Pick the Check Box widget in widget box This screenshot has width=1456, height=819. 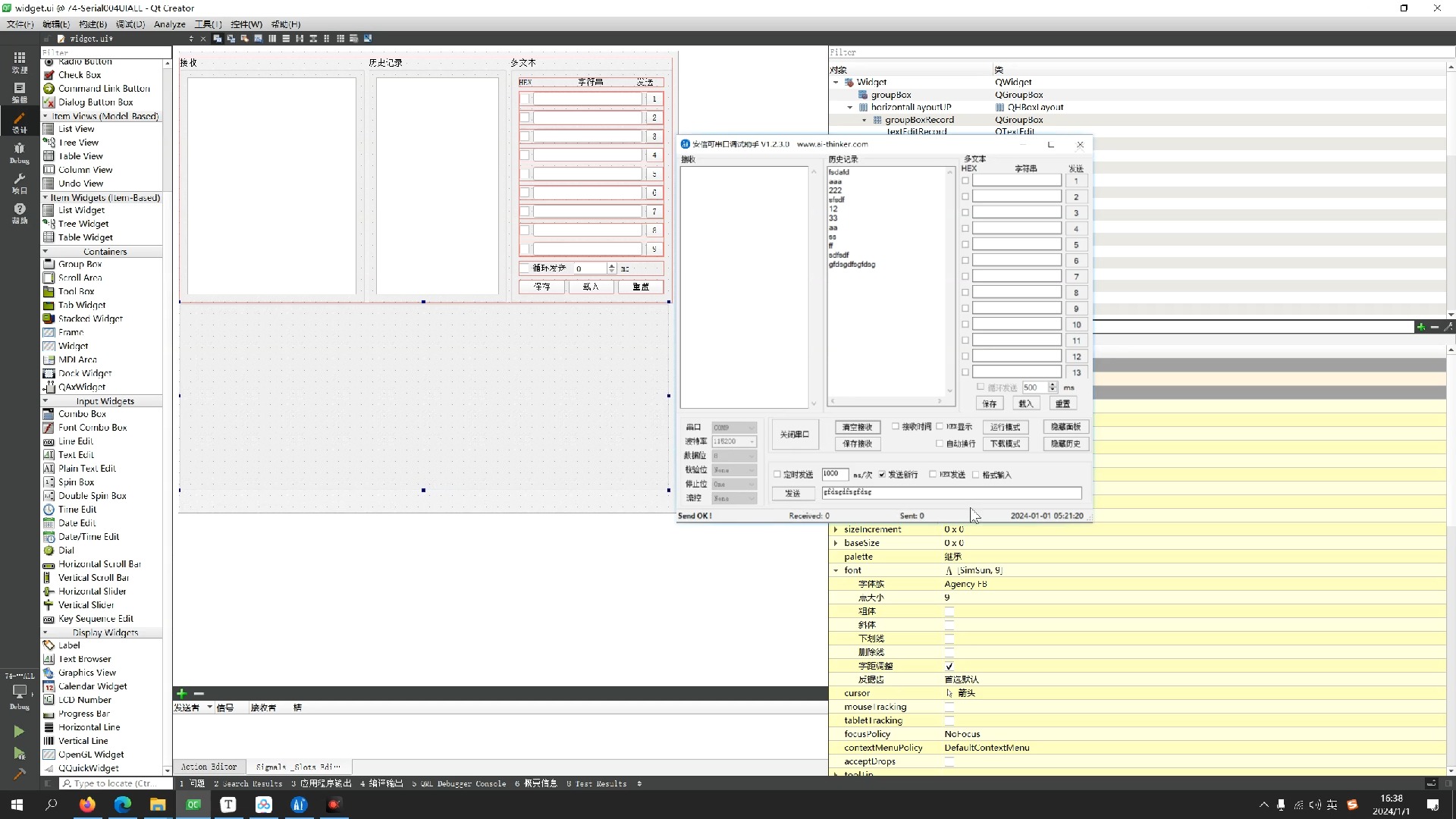[80, 75]
